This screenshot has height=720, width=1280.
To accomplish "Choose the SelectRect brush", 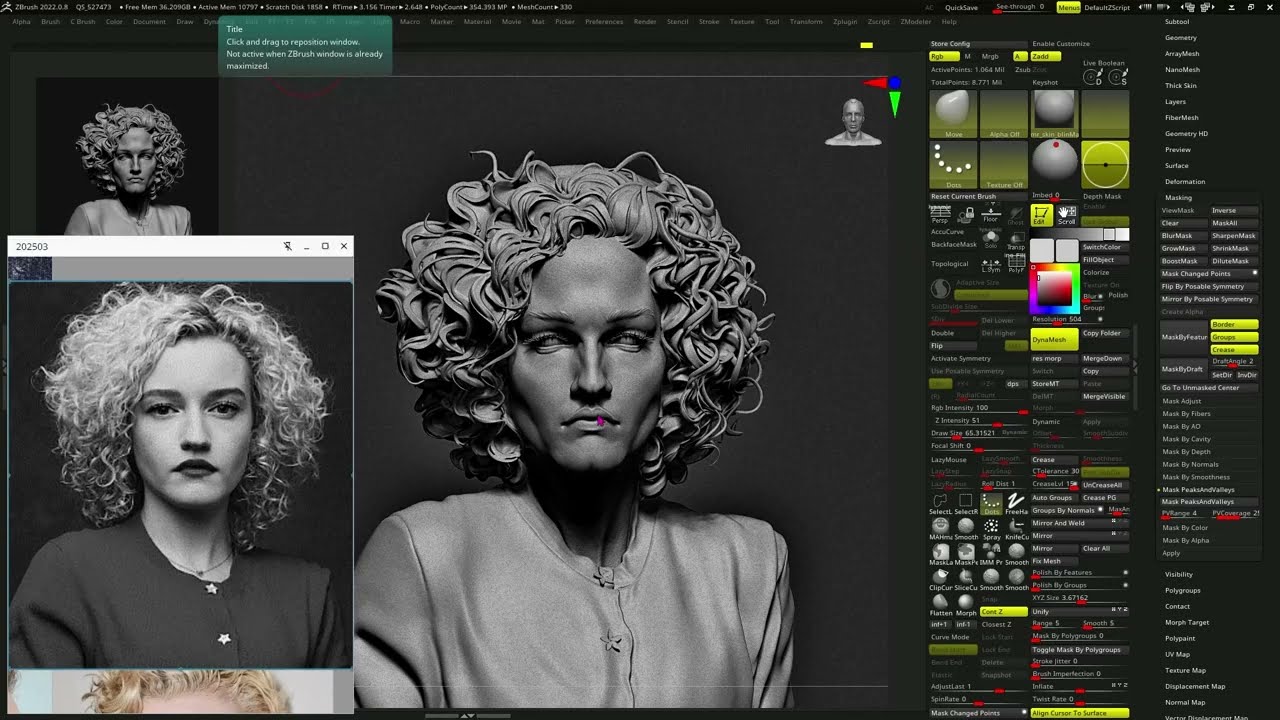I will 965,504.
